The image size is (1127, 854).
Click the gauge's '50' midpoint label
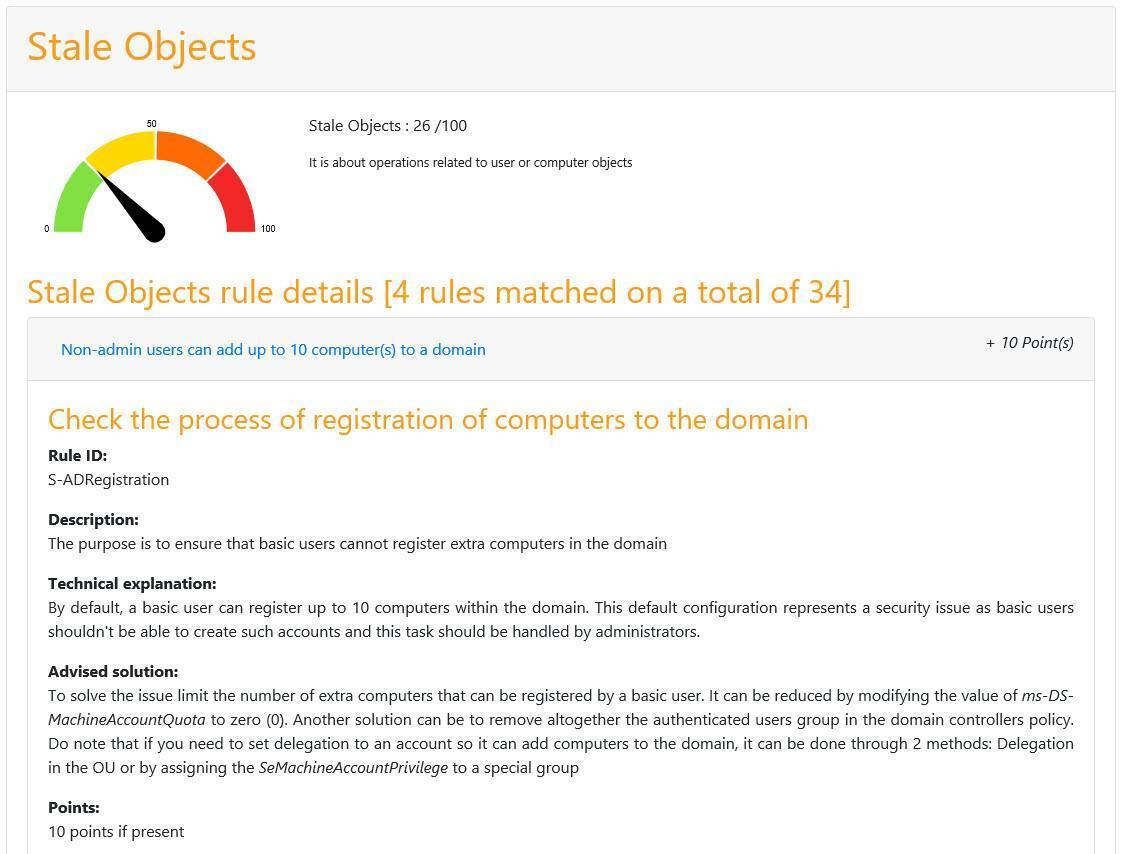pos(152,124)
